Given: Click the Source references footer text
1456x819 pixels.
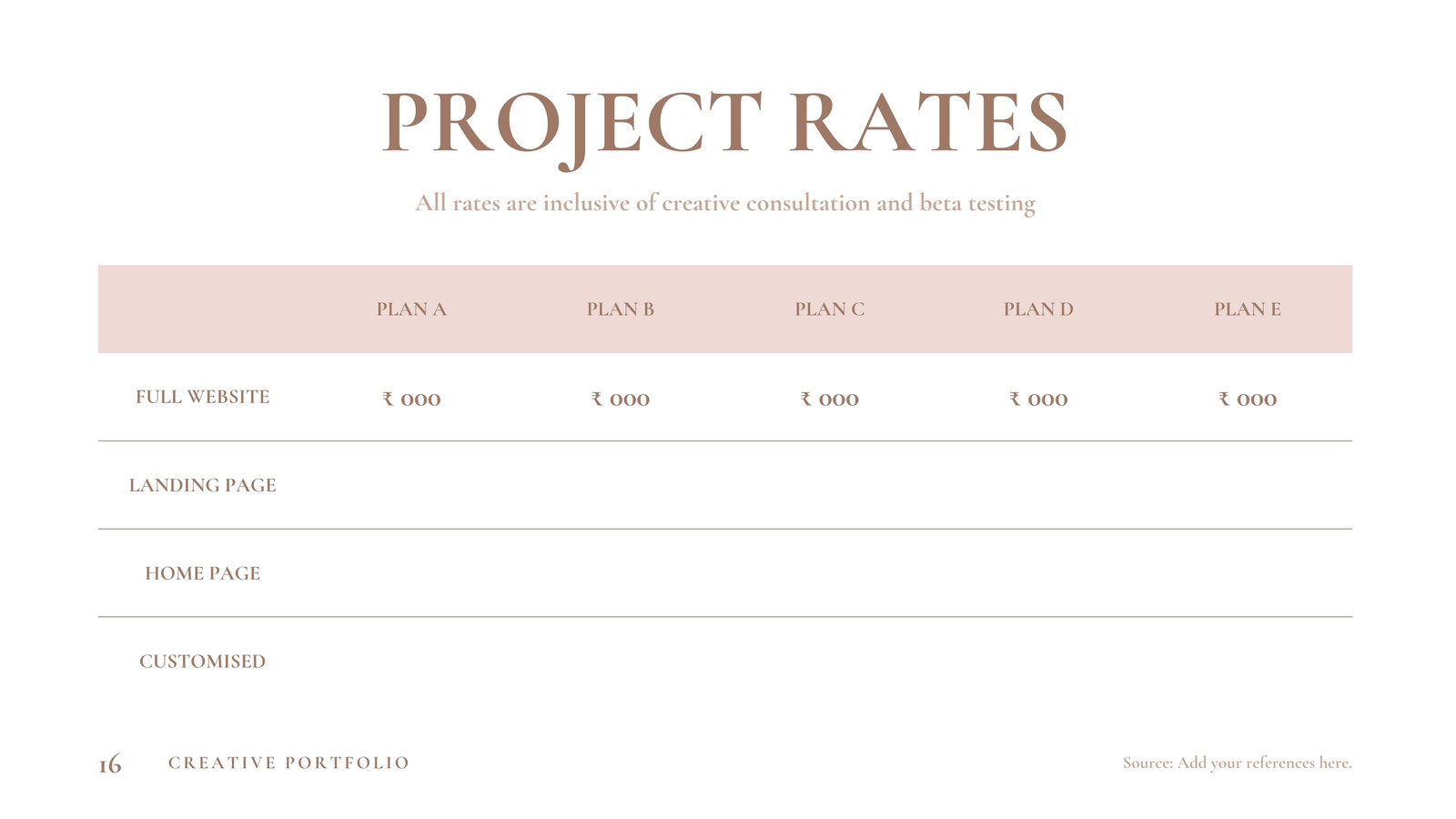Looking at the screenshot, I should click(1238, 763).
